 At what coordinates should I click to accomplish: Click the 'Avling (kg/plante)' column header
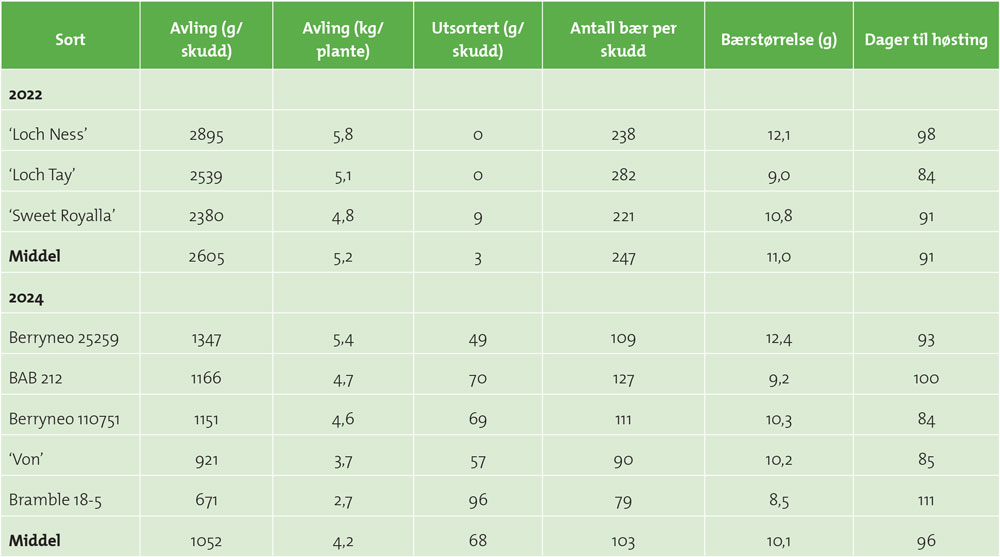pos(343,40)
